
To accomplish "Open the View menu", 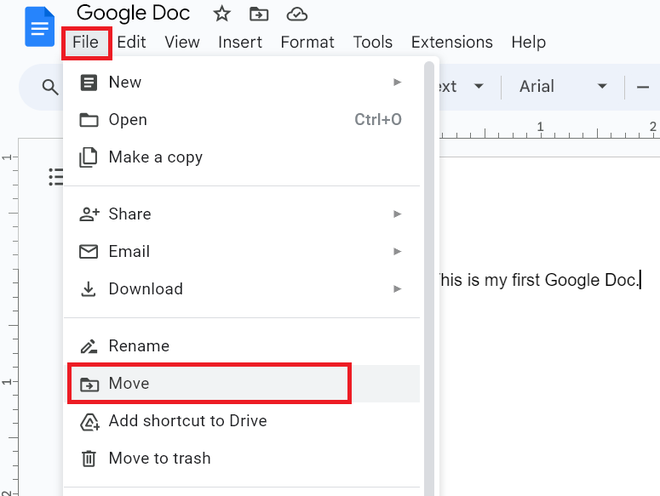I will pyautogui.click(x=182, y=42).
